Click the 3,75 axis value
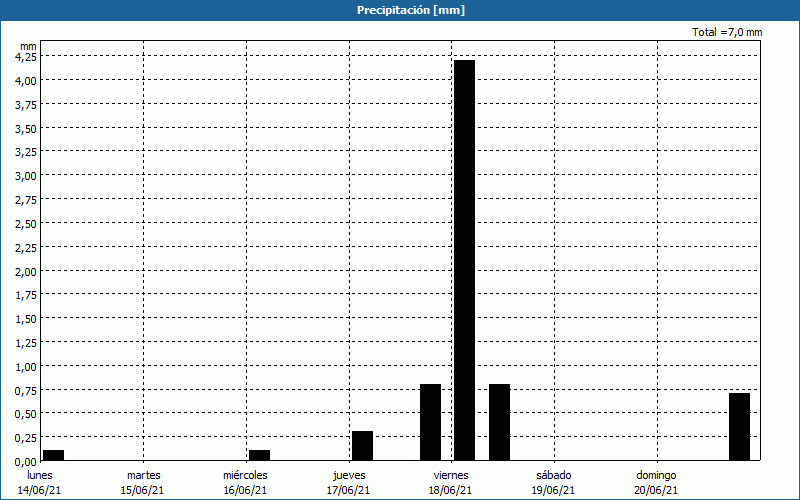 click(x=26, y=105)
